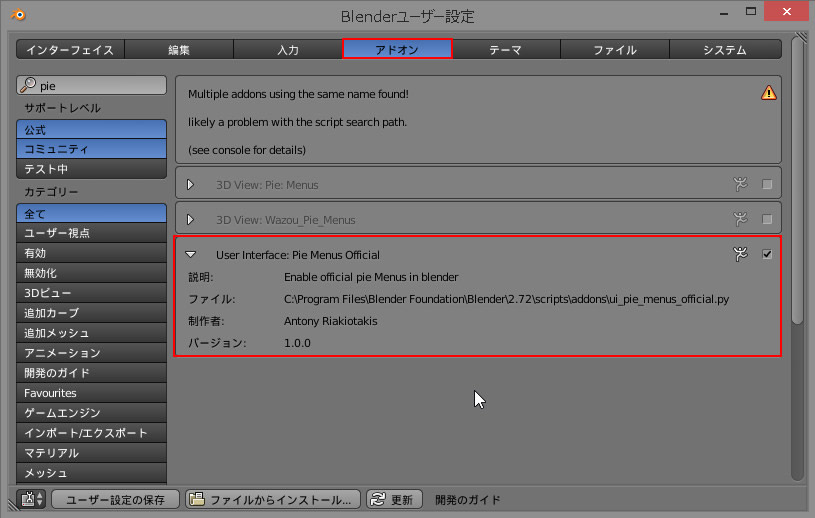Switch to the 編集 tab

pyautogui.click(x=179, y=49)
